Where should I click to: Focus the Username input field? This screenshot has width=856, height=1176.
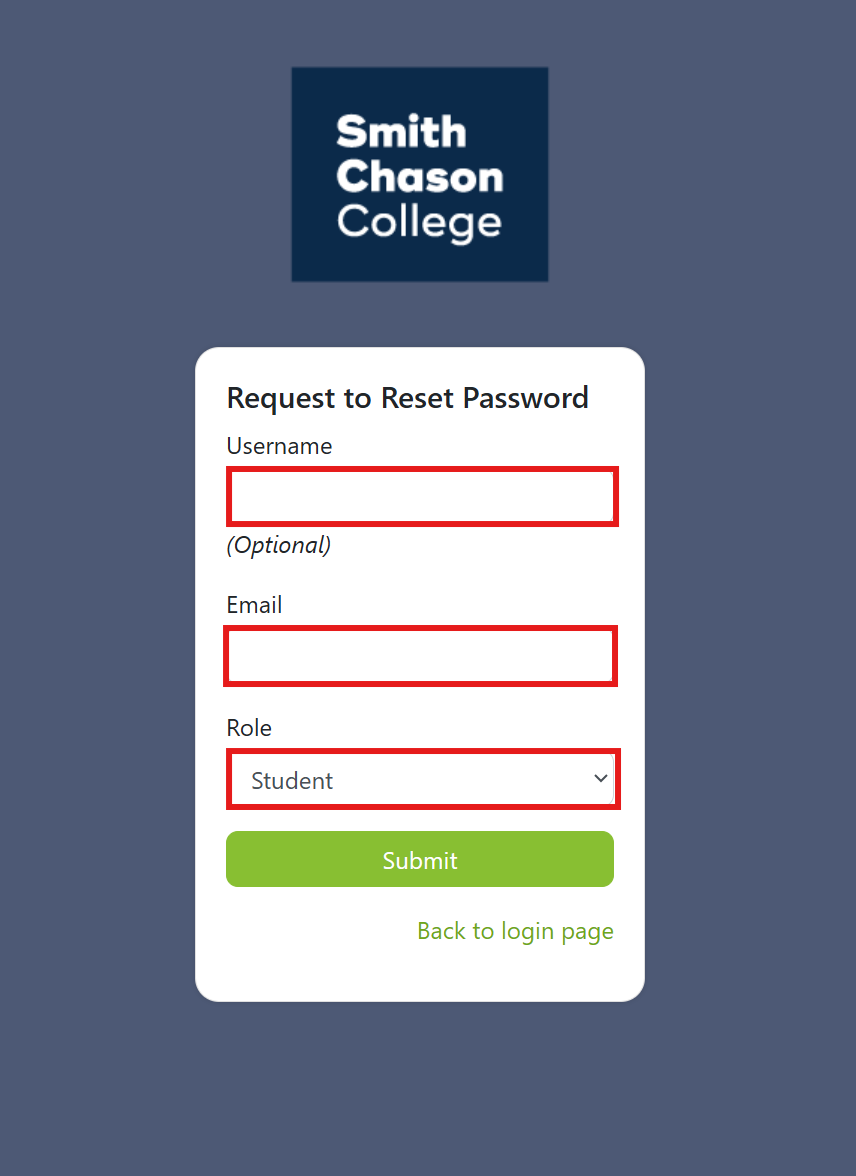click(x=422, y=496)
